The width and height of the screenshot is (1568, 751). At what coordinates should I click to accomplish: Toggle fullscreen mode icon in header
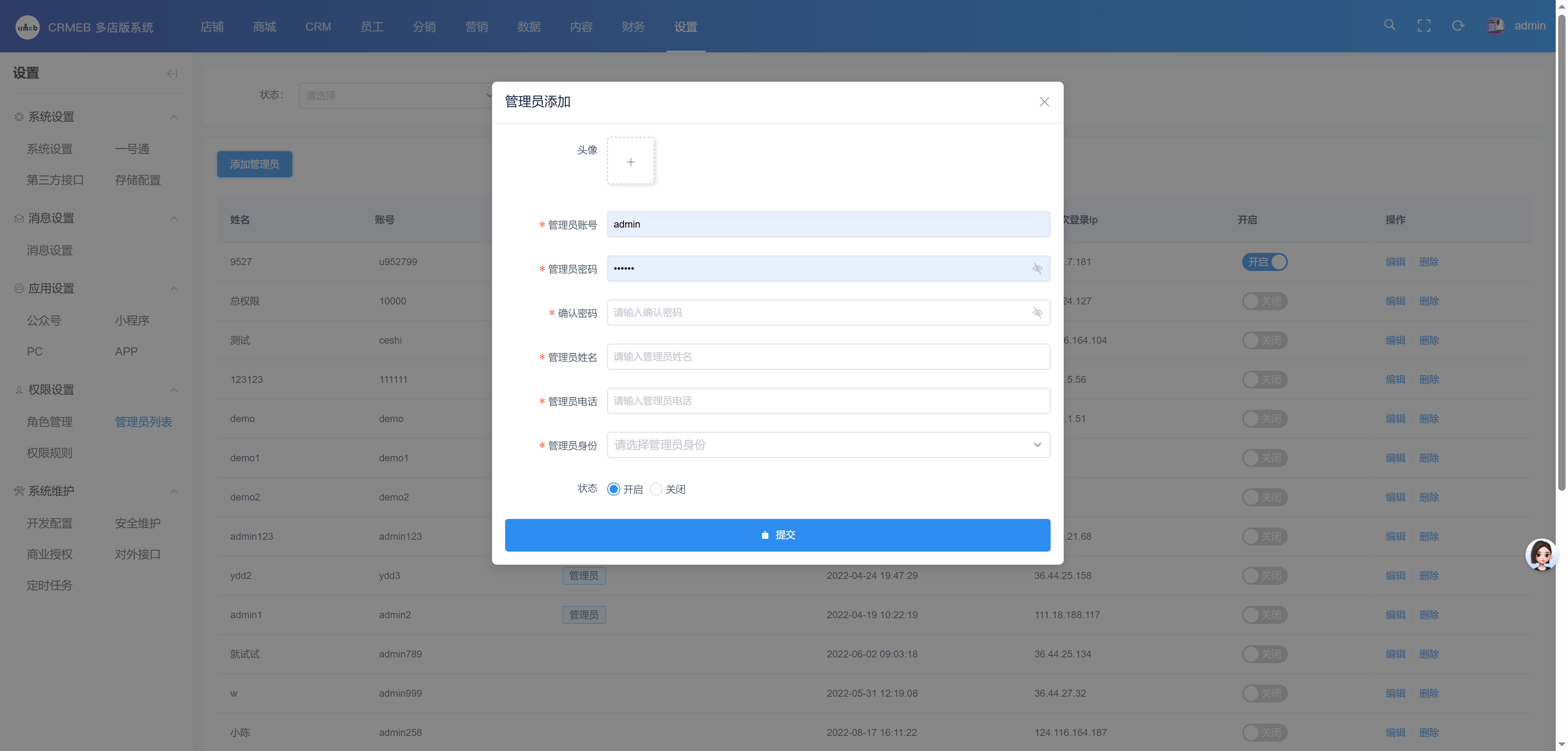1424,26
